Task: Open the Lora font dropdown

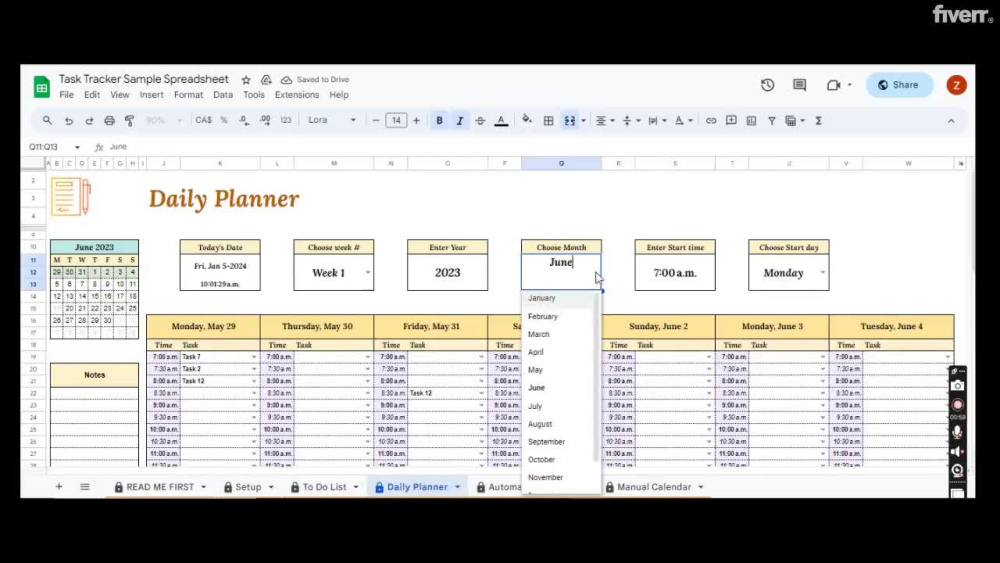Action: coord(332,121)
